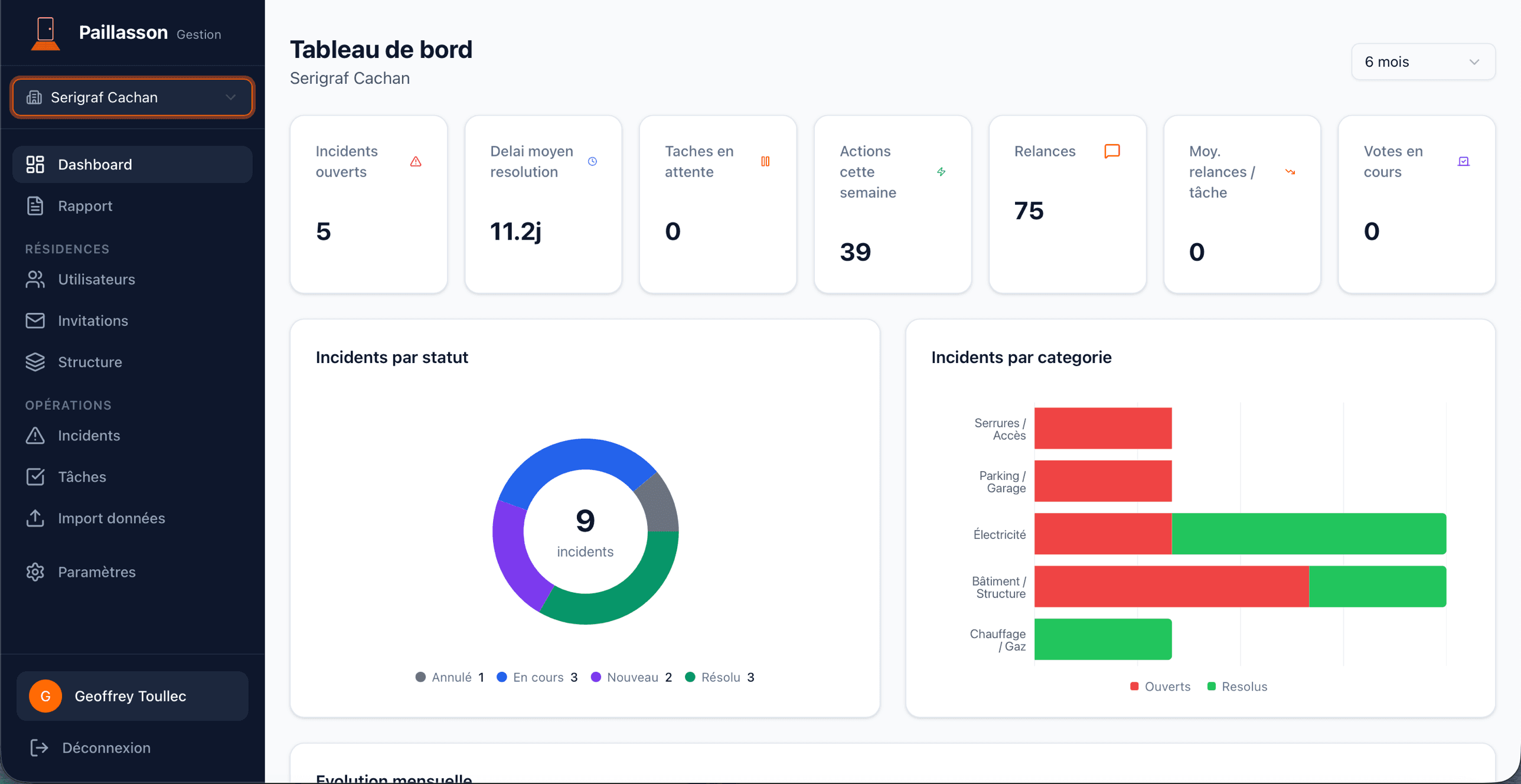The width and height of the screenshot is (1521, 784).
Task: Click the building icon in residence selector
Action: [34, 97]
